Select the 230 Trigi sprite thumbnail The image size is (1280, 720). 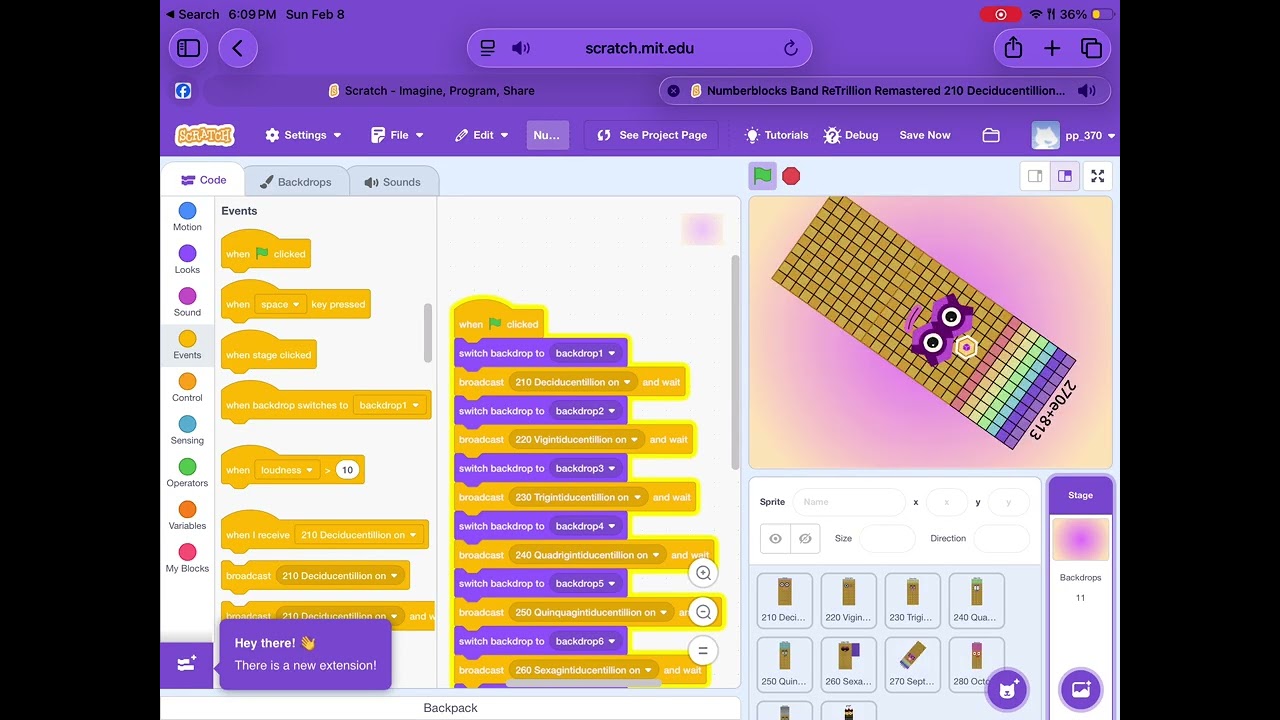pos(912,600)
